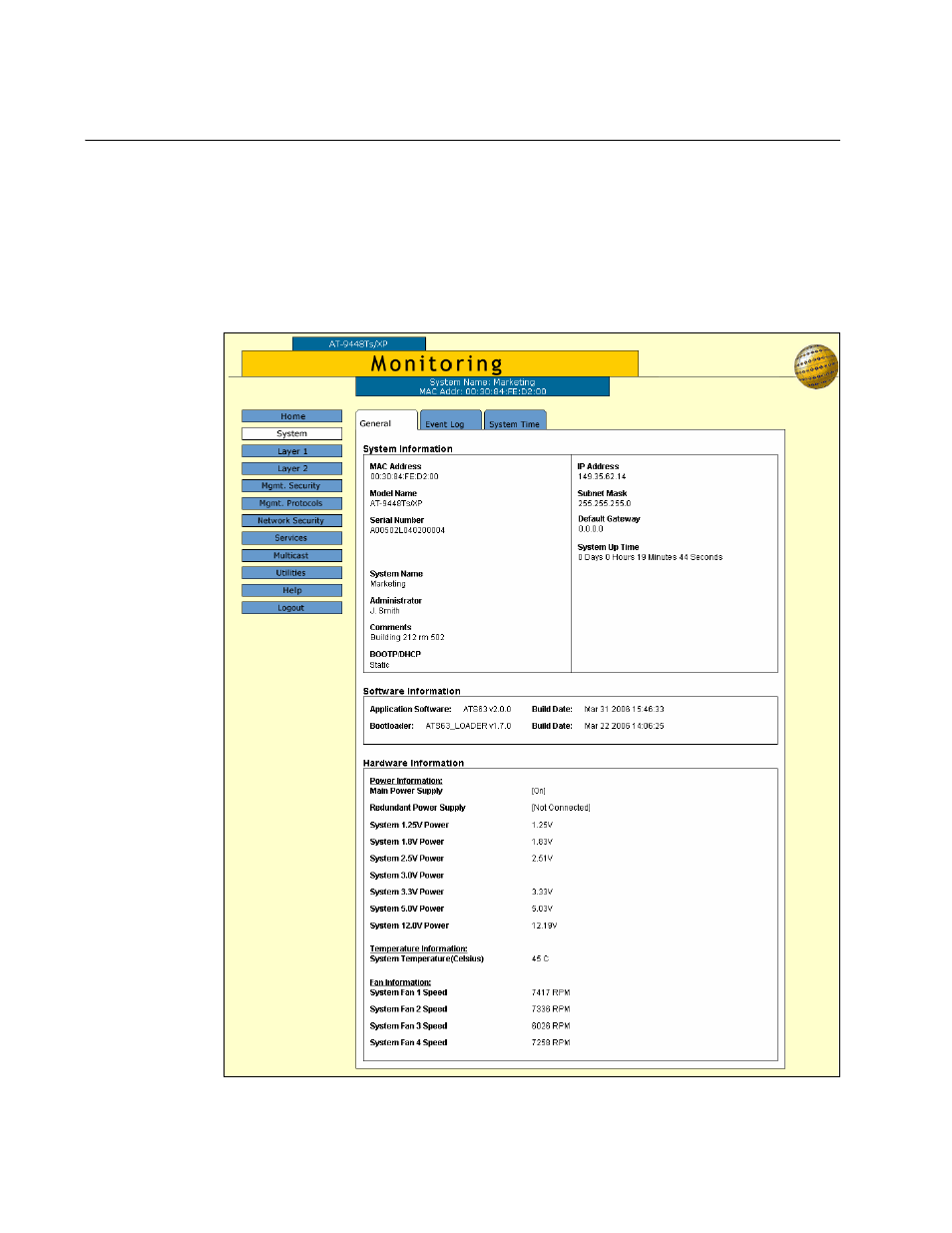Click the Bootloader version ATS63_LOADER v1.7.0
The image size is (952, 1233).
tap(468, 727)
